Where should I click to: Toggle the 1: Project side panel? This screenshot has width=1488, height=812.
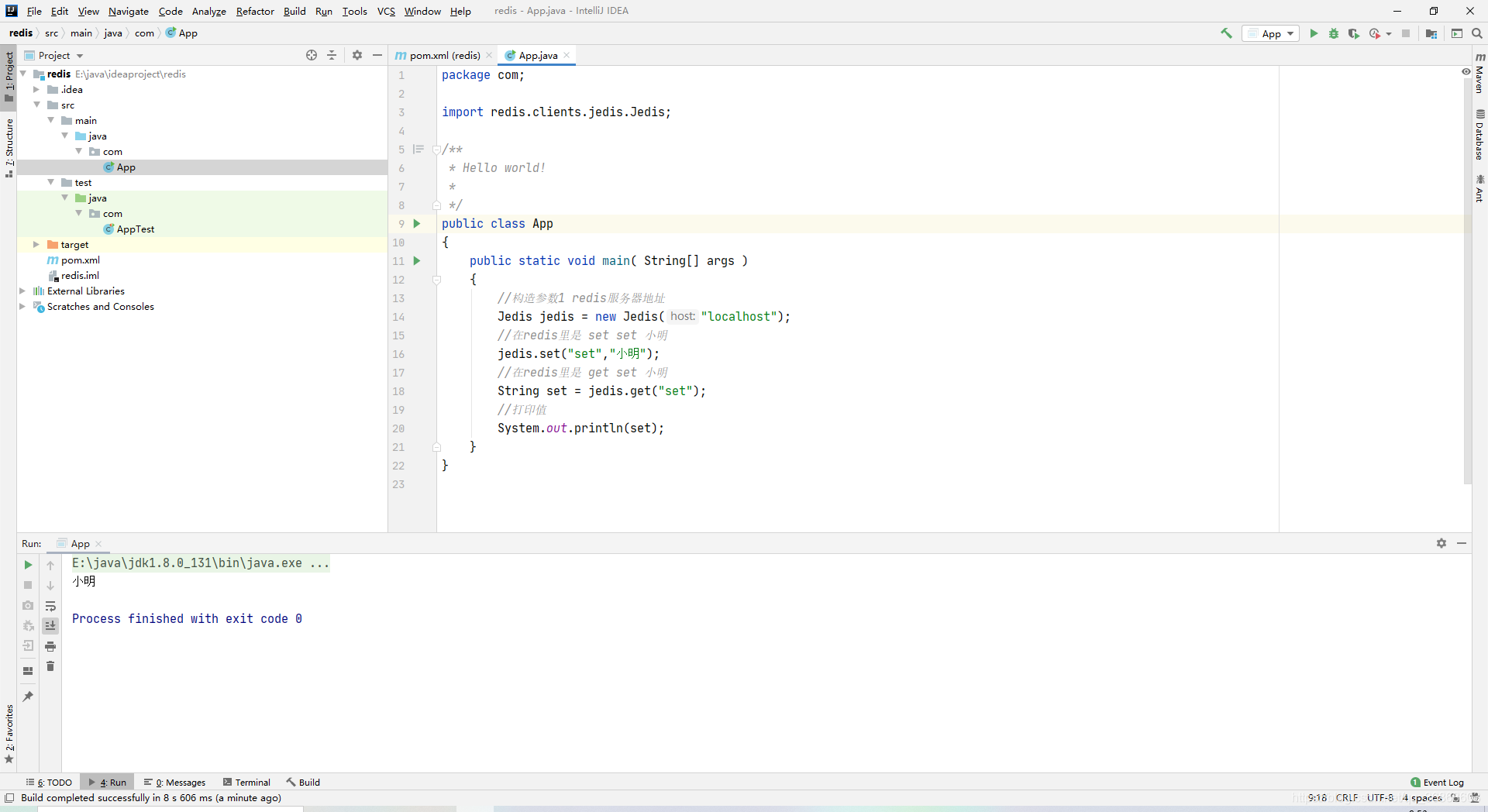click(x=9, y=76)
